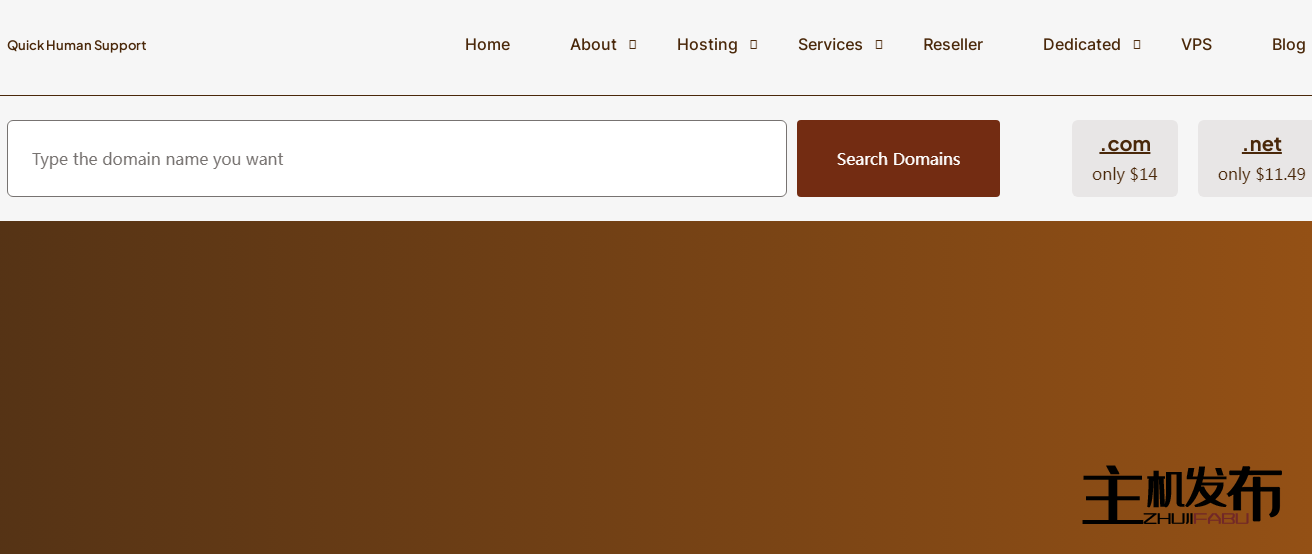Image resolution: width=1312 pixels, height=554 pixels.
Task: Focus the domain name search field
Action: pos(396,159)
